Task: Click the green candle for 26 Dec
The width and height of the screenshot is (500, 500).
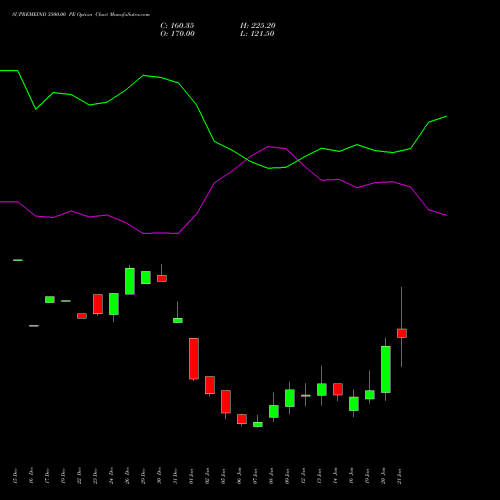Action: point(130,281)
